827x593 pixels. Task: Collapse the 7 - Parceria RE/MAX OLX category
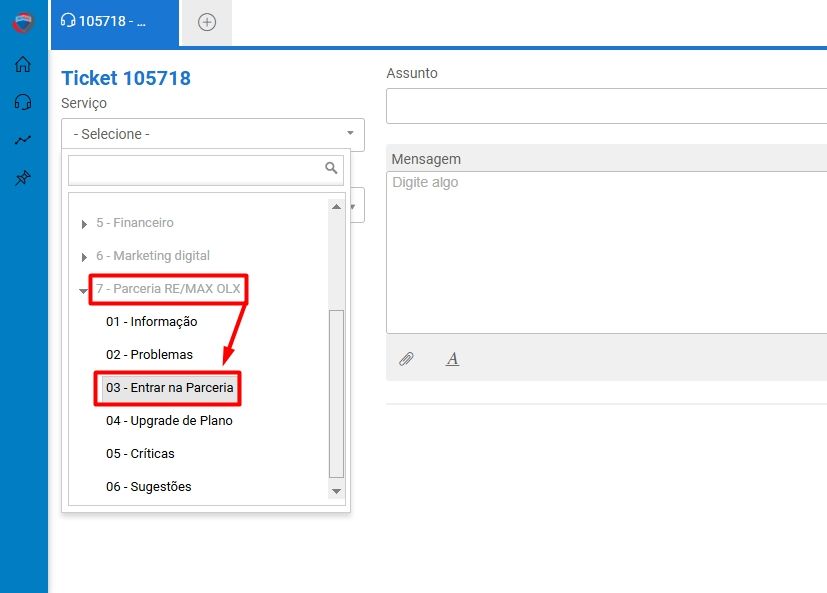[83, 291]
